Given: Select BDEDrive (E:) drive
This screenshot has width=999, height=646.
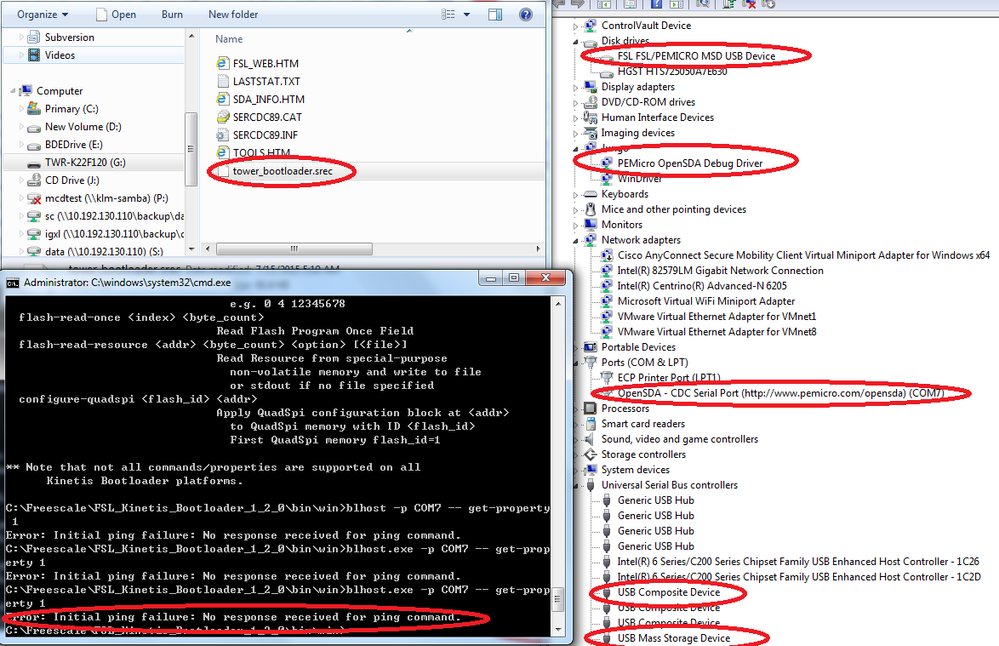Looking at the screenshot, I should (73, 144).
